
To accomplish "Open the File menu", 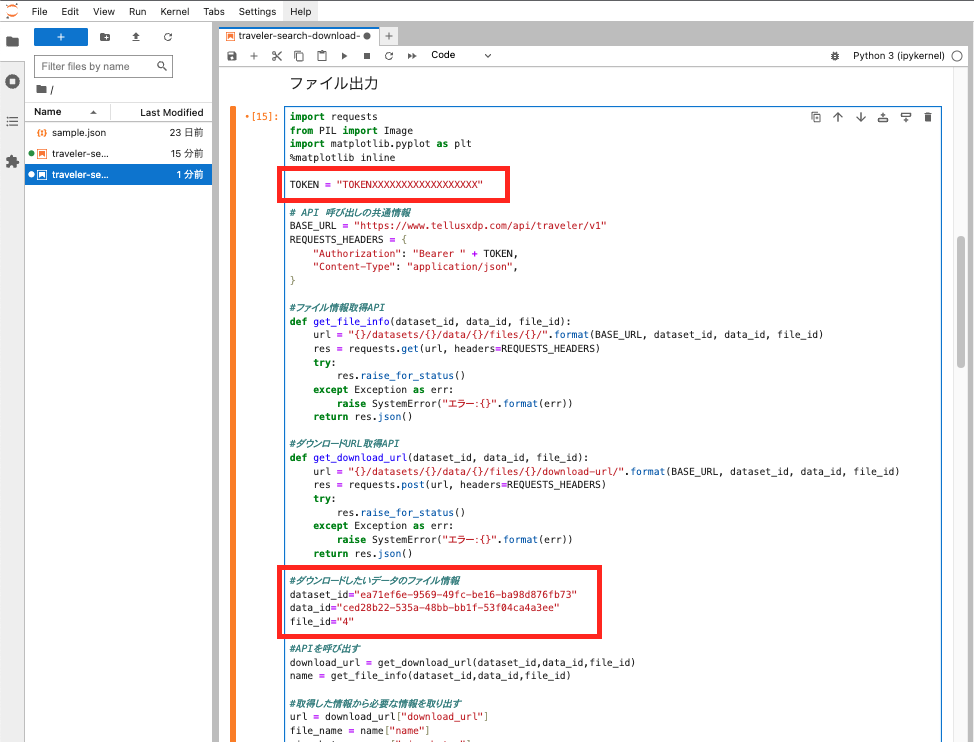I will click(39, 11).
